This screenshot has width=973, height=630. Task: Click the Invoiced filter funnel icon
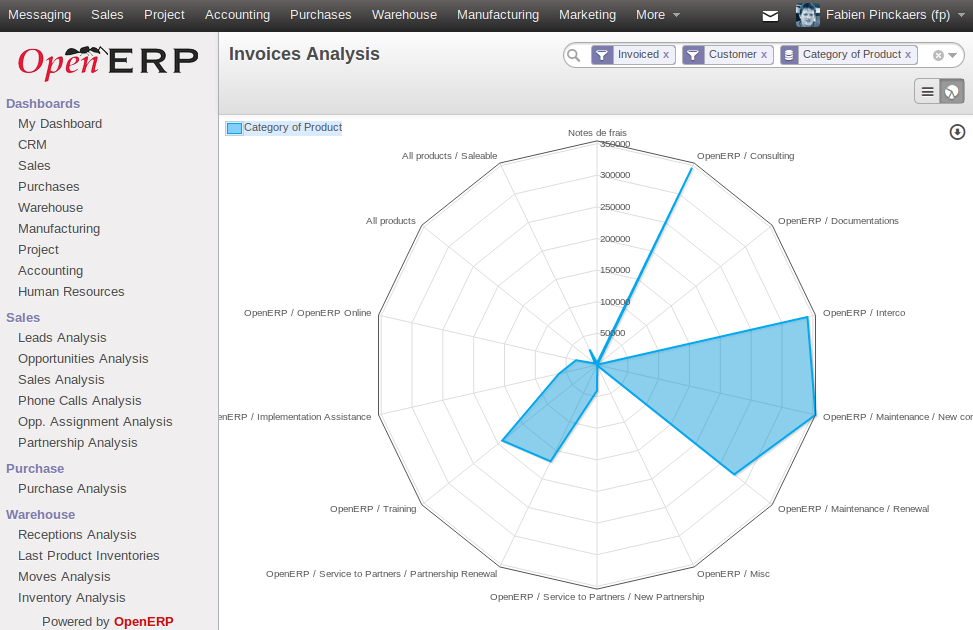[x=602, y=55]
